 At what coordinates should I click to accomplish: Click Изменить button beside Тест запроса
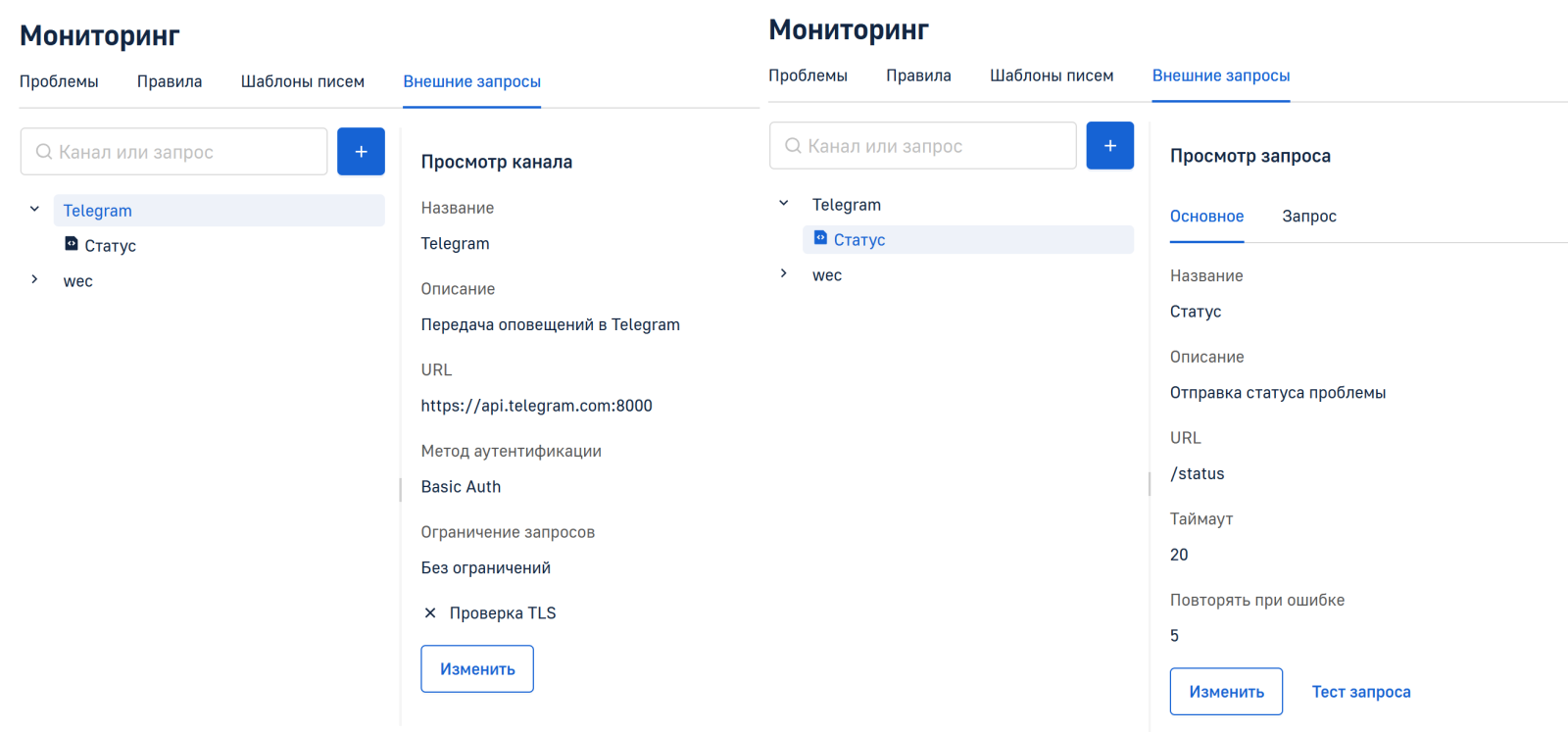coord(1226,692)
